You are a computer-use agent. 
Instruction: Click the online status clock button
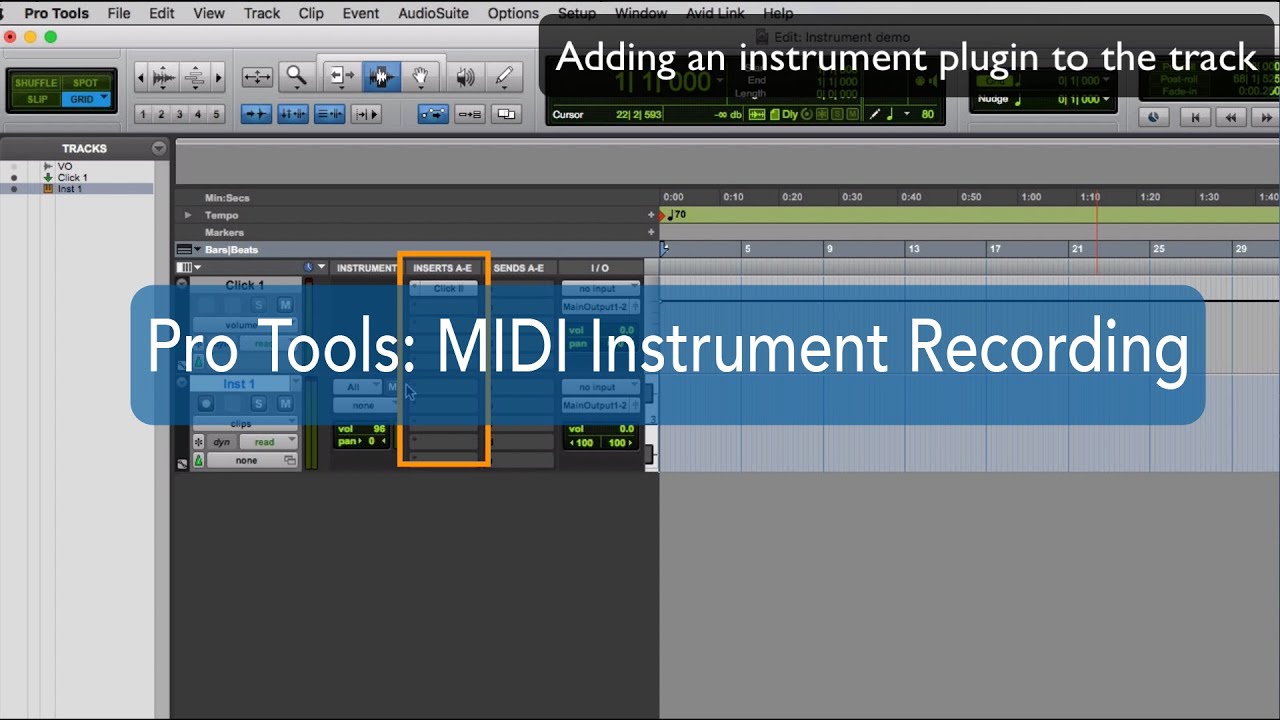1153,117
